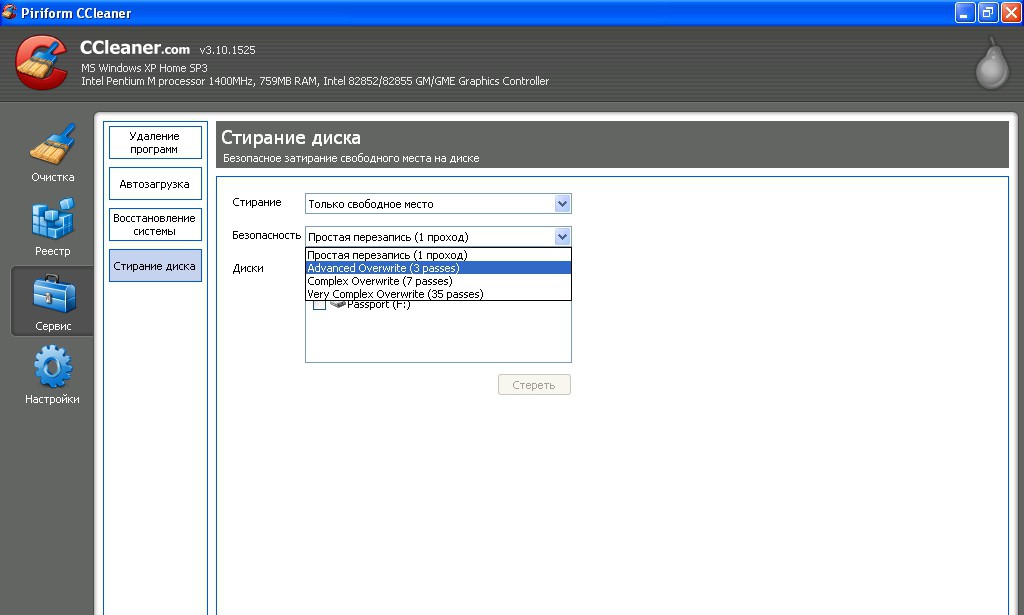Click the Безопасность label

pos(266,235)
